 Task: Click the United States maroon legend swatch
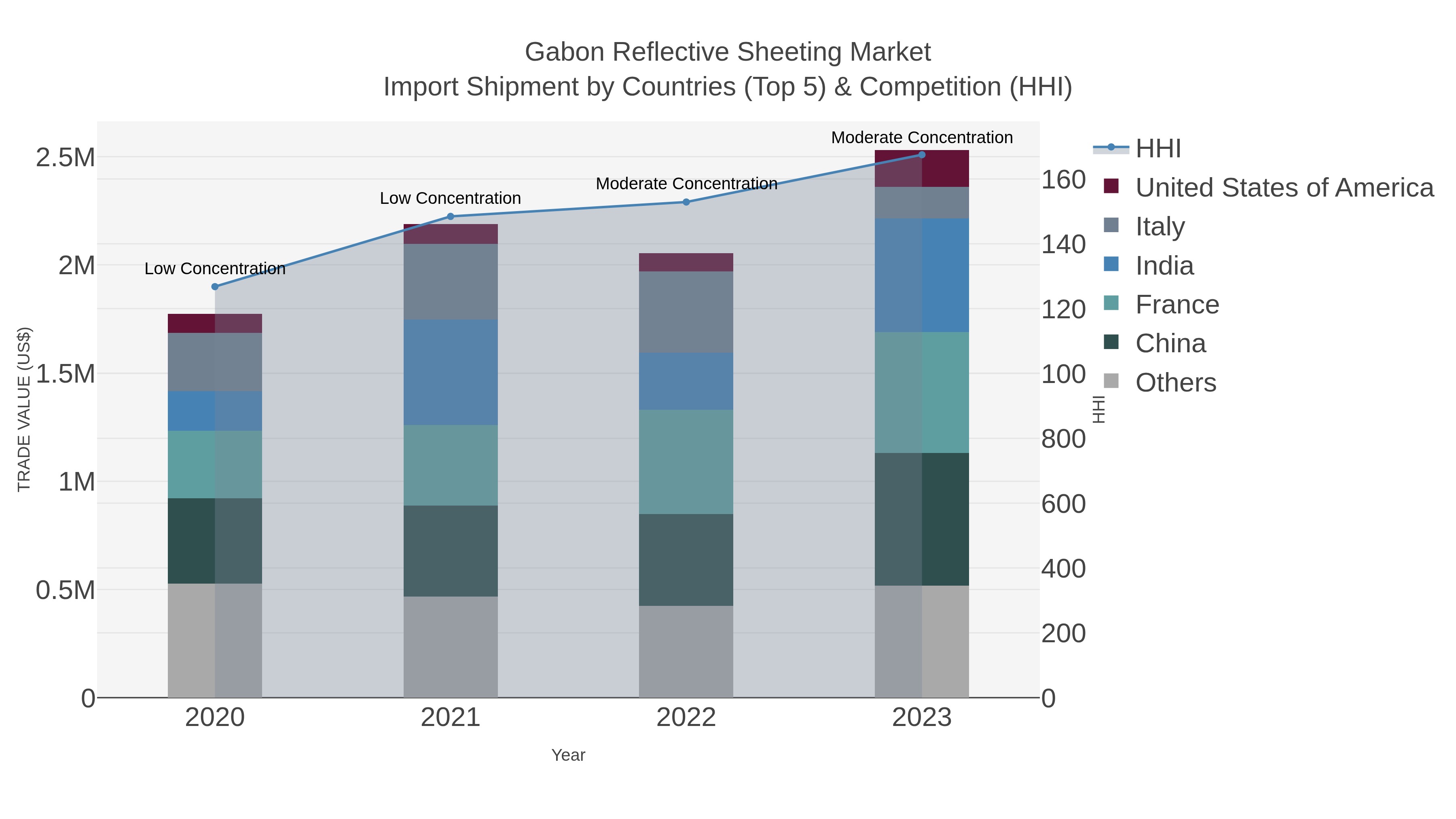pyautogui.click(x=1111, y=186)
